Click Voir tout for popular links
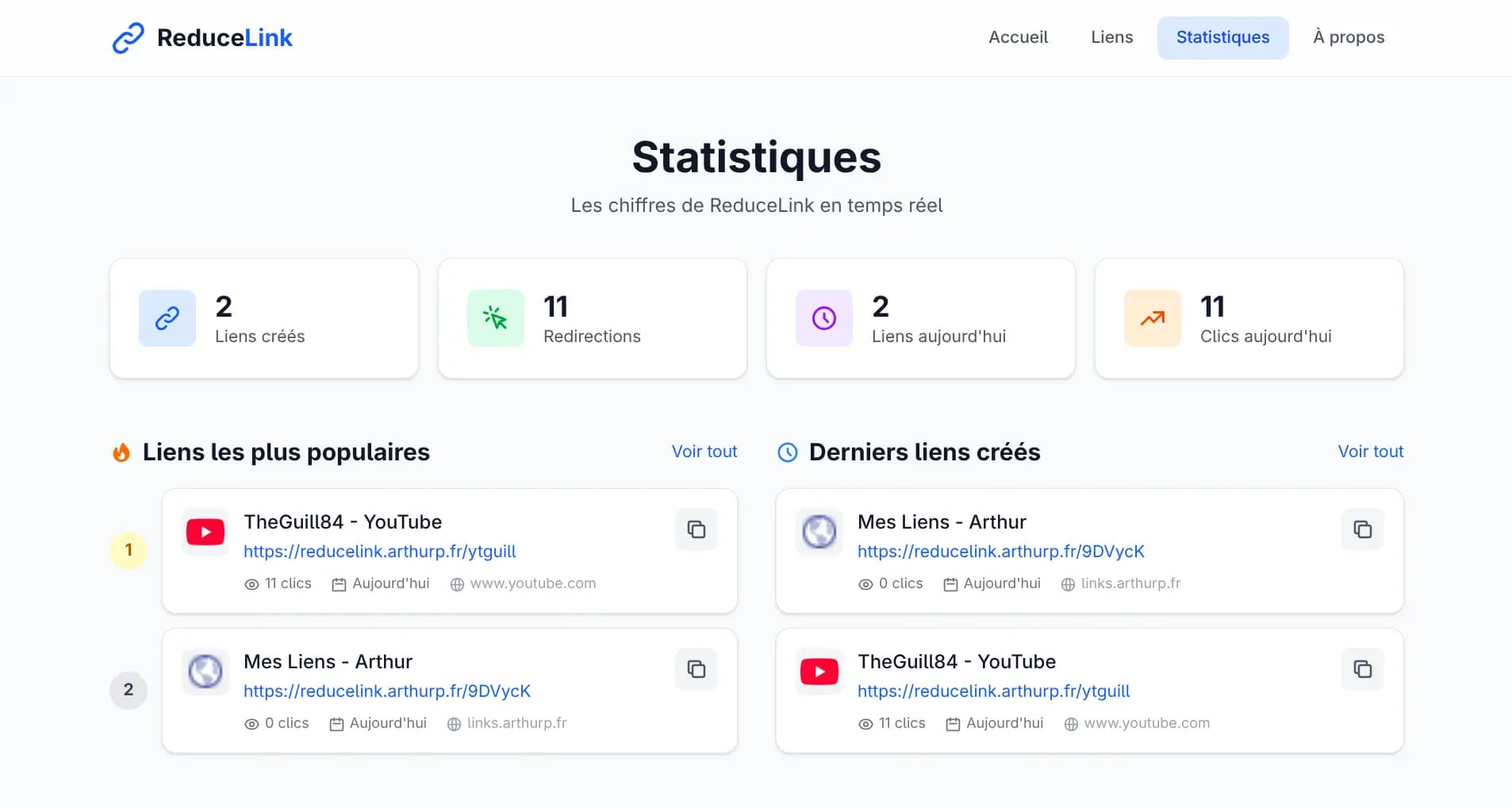This screenshot has width=1512, height=808. [704, 452]
